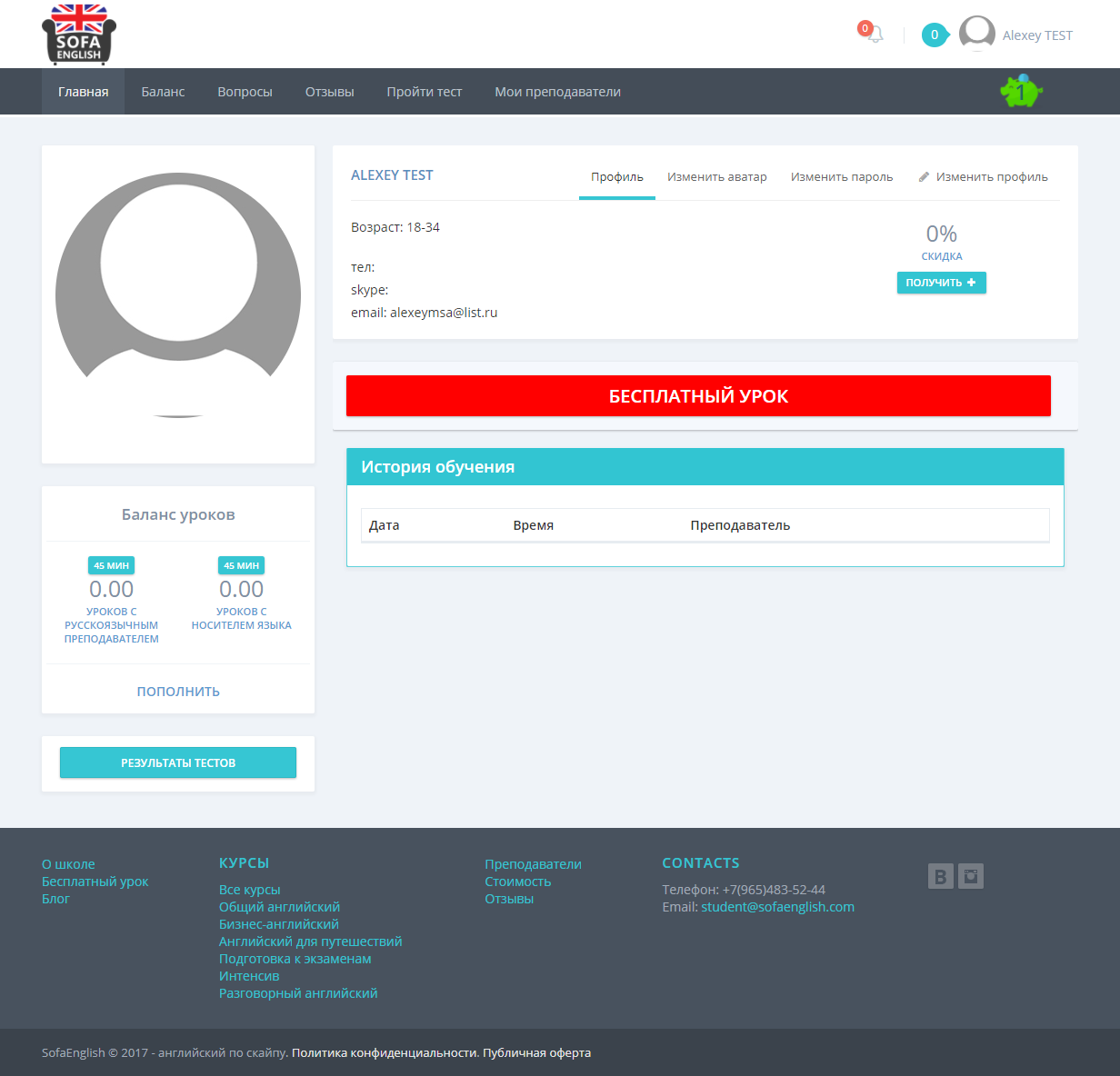Open Стоимость footer link
This screenshot has width=1120, height=1076.
tap(518, 882)
